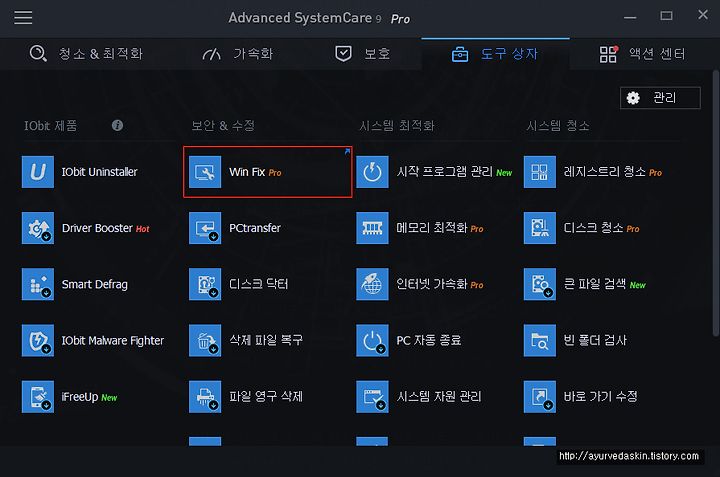Viewport: 720px width, 477px height.
Task: Open 시작 프로그램 관리 icon
Action: click(372, 172)
